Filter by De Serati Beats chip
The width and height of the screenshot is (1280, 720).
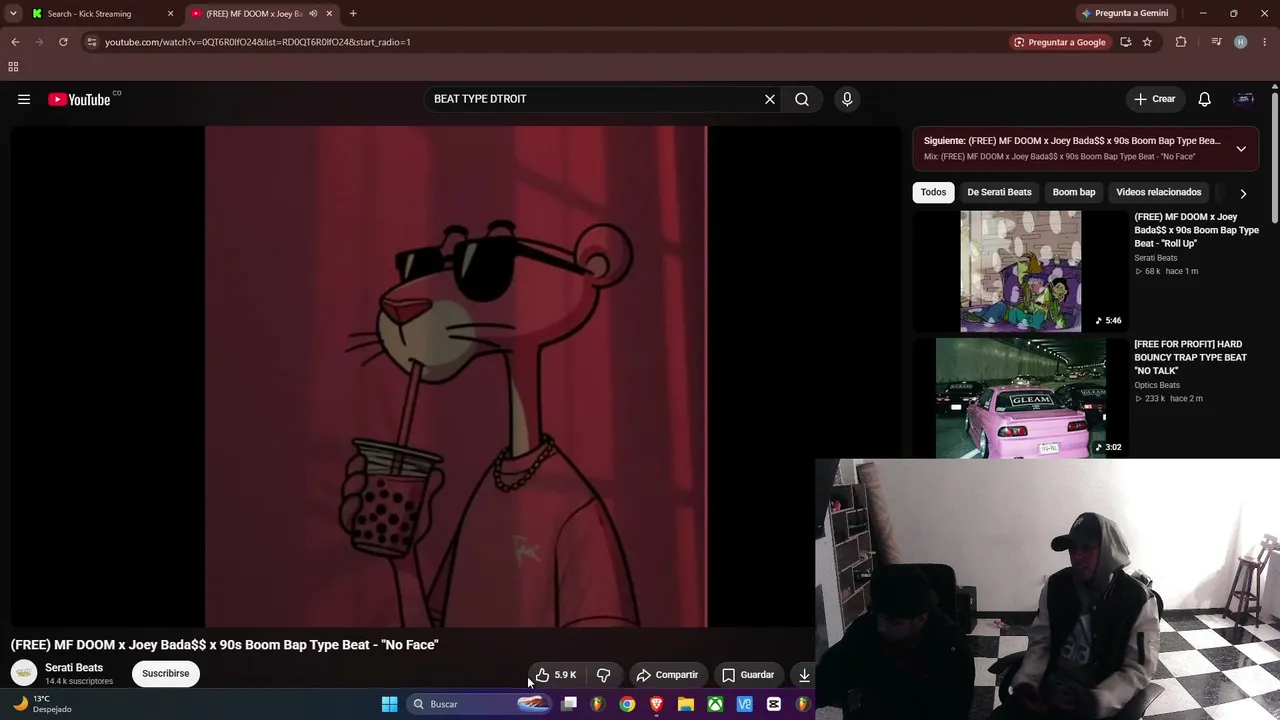(x=999, y=192)
